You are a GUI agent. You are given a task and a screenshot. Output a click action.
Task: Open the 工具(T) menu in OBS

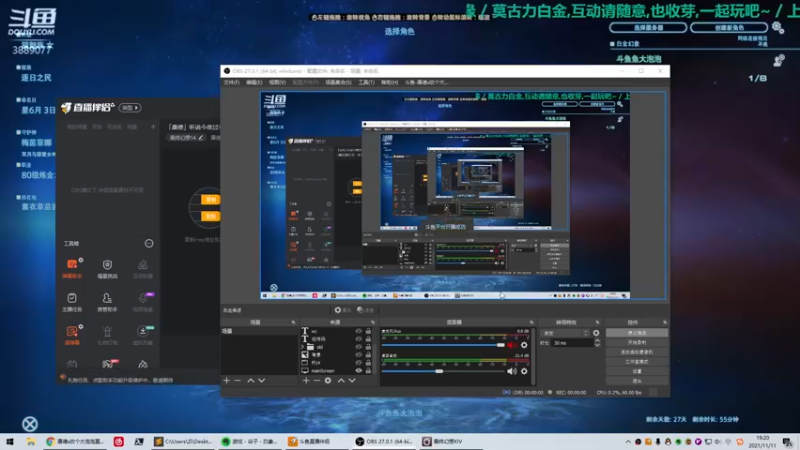366,82
